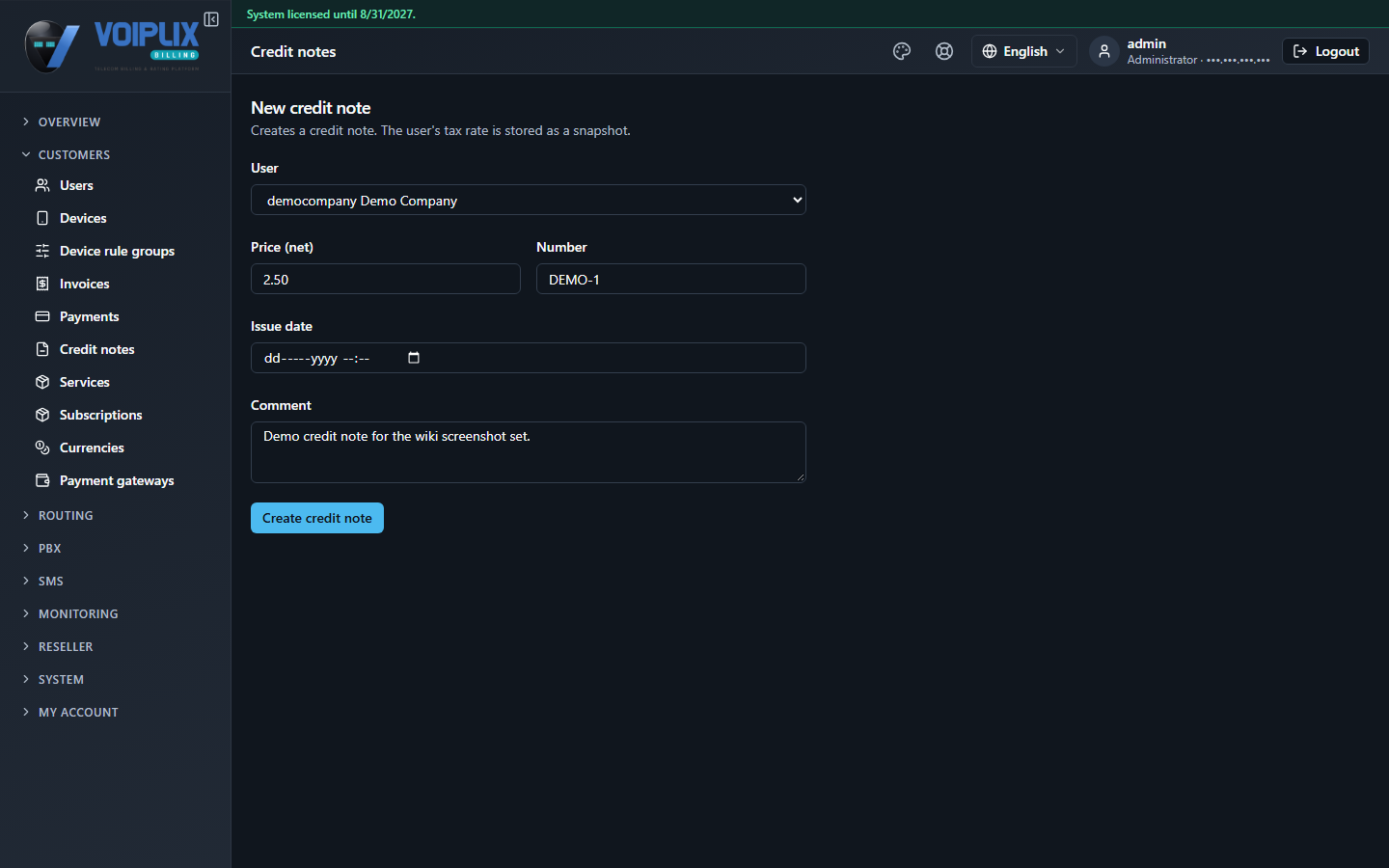Open the theme palette icon

coord(902,51)
